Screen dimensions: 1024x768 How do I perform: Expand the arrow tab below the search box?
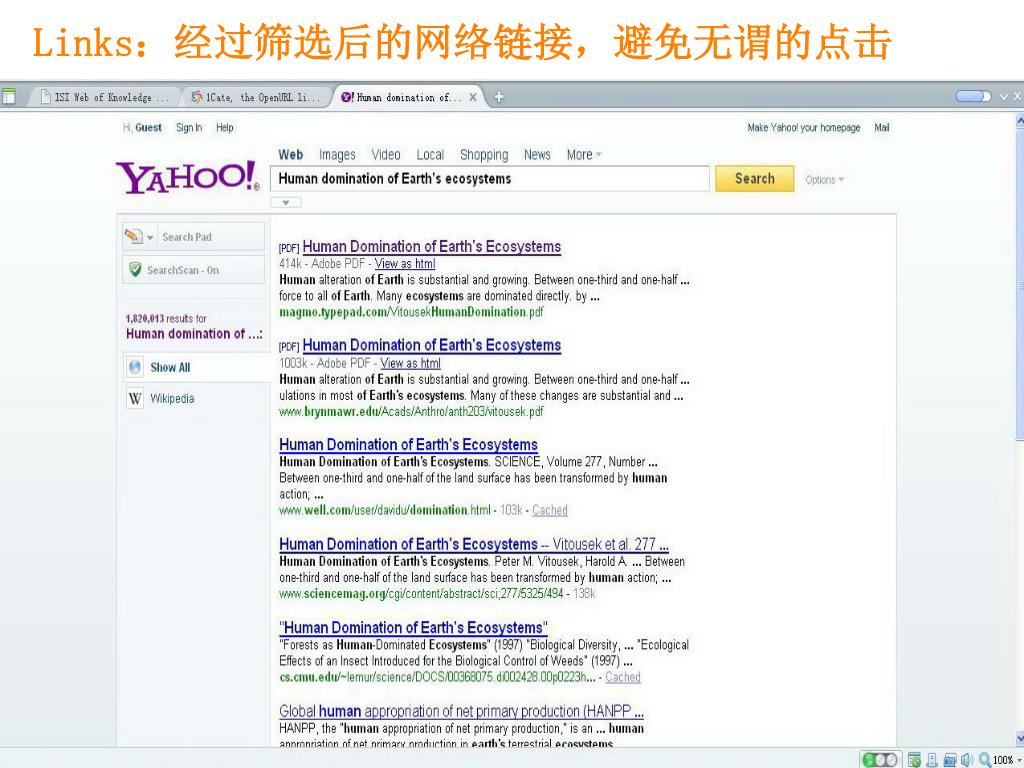(x=285, y=202)
